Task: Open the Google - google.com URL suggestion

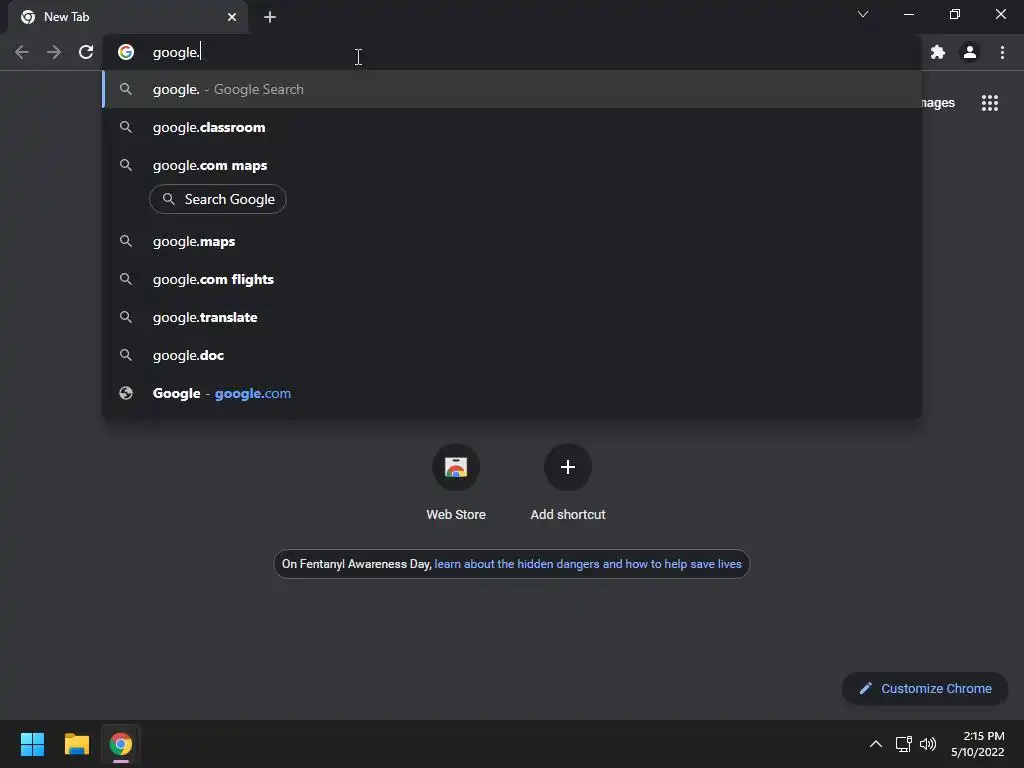Action: point(513,393)
